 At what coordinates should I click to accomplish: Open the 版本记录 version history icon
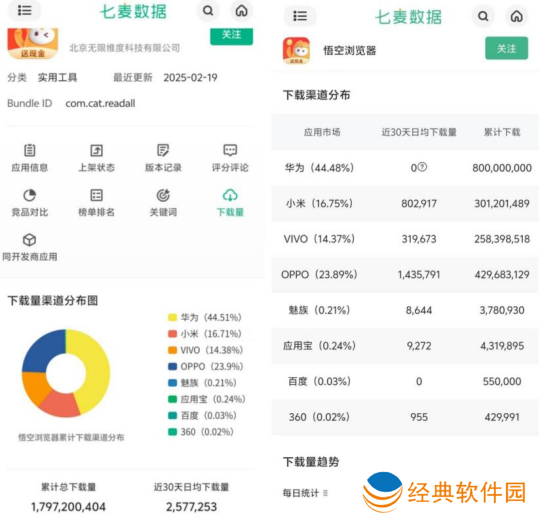(163, 150)
